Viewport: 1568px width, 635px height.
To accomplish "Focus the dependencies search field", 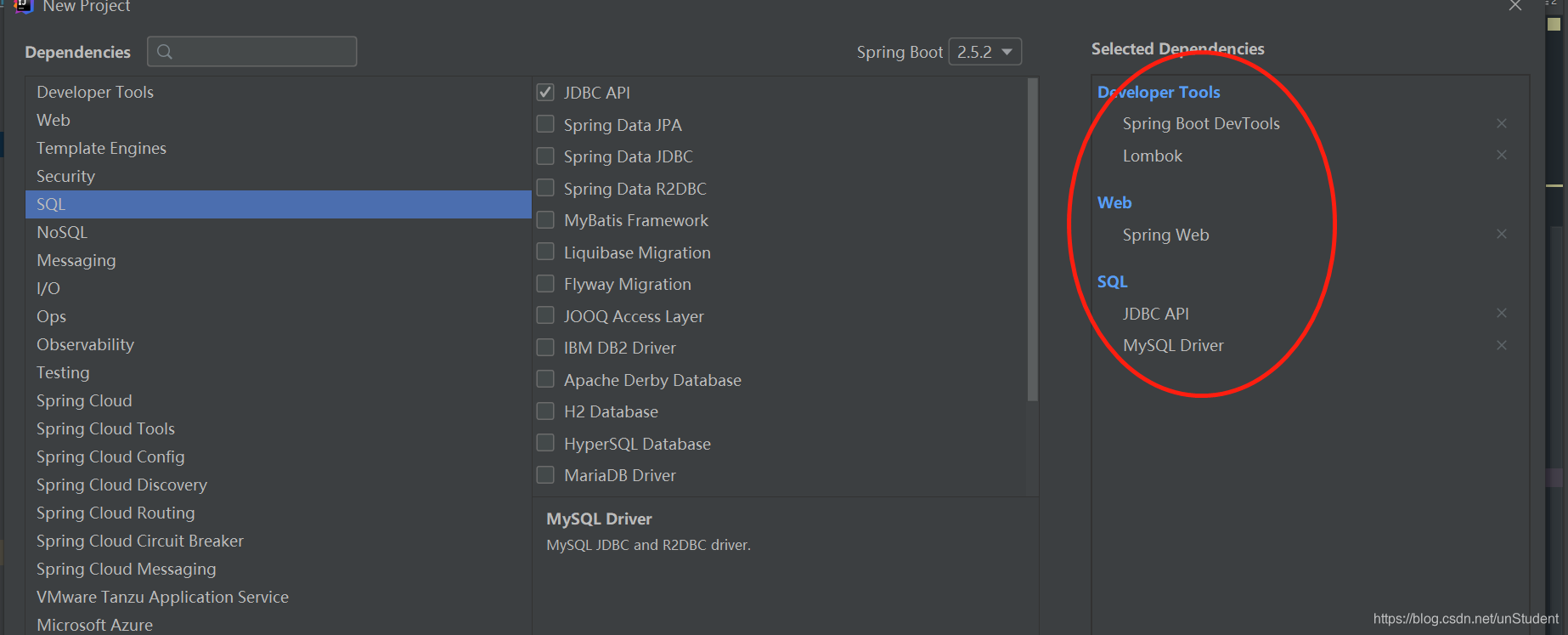I will [252, 52].
